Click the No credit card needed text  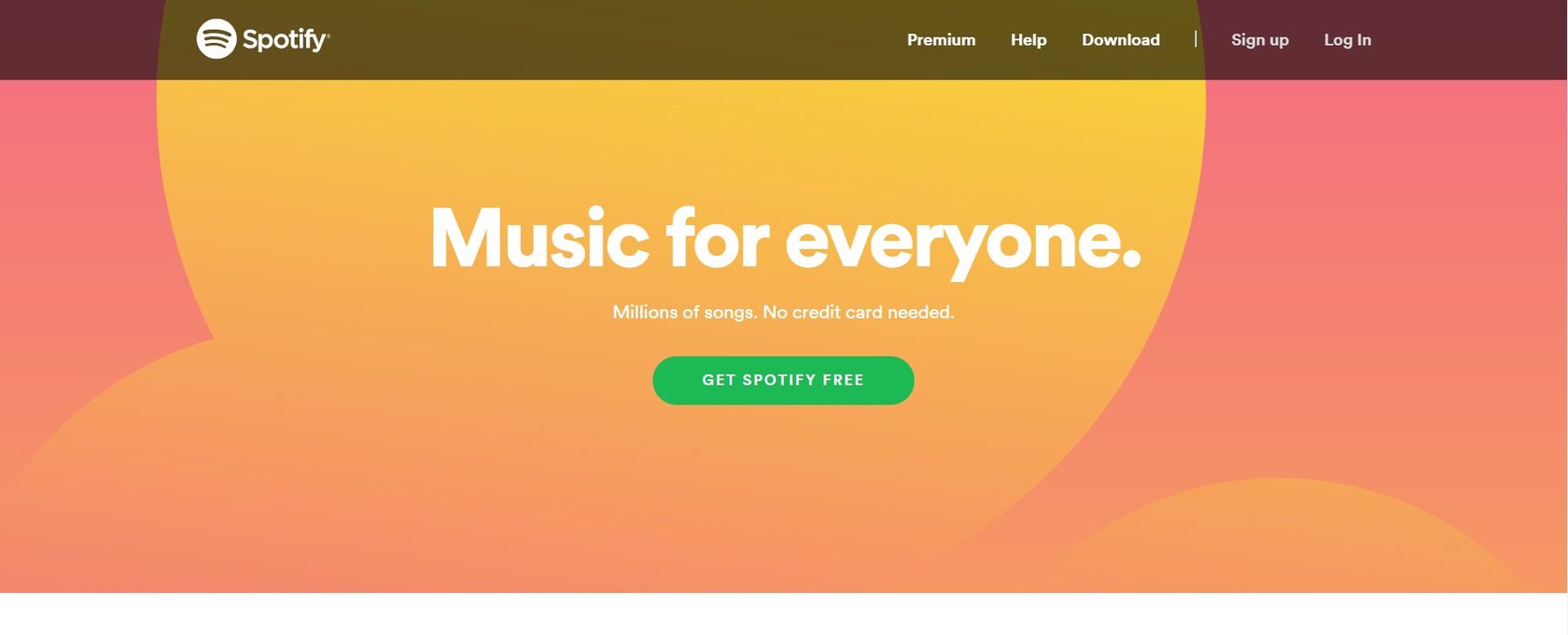click(859, 312)
